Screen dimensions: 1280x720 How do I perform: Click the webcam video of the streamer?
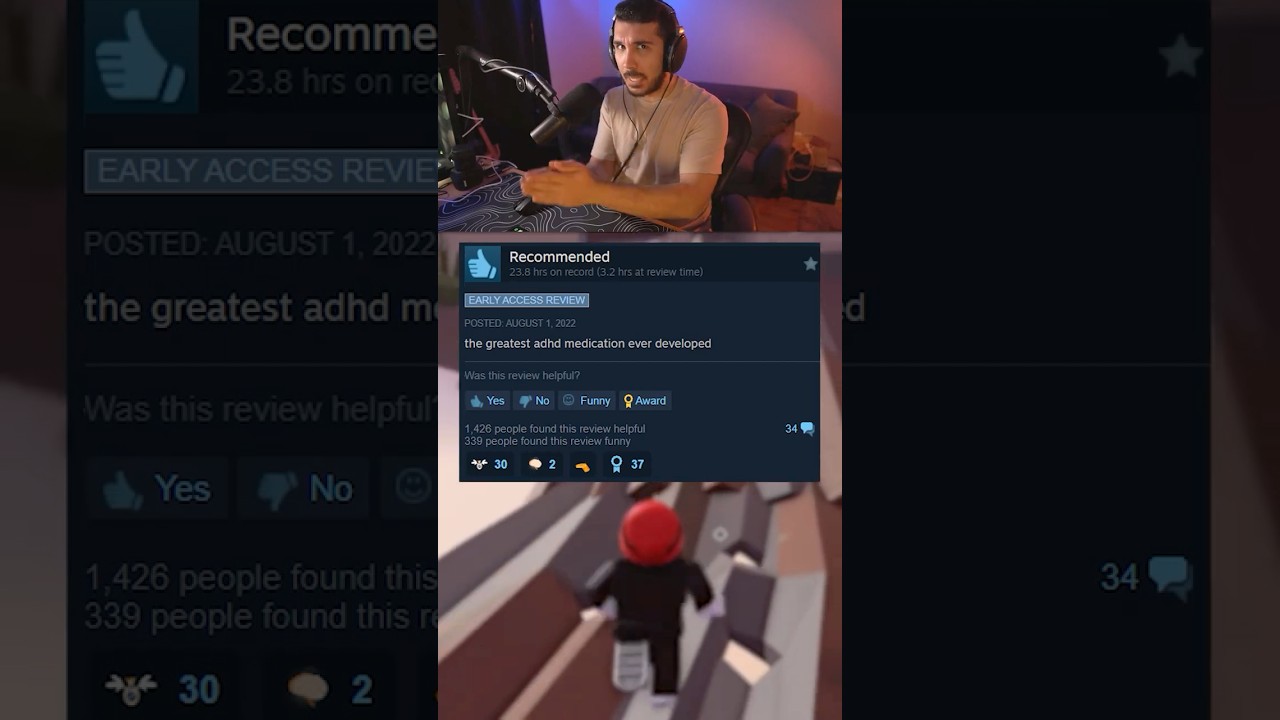[x=640, y=116]
